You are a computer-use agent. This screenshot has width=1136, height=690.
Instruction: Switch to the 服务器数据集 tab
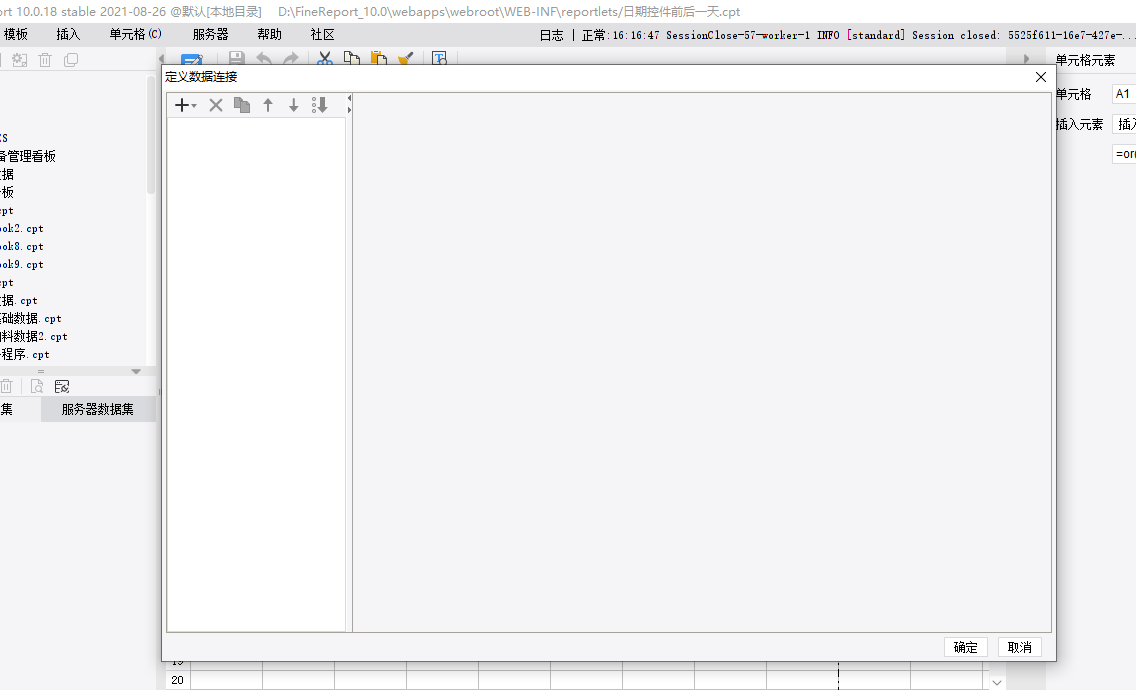click(98, 410)
